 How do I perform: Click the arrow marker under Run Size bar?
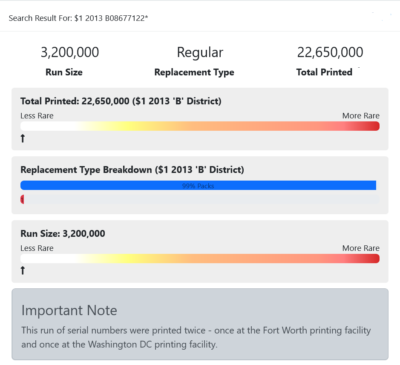tap(23, 270)
